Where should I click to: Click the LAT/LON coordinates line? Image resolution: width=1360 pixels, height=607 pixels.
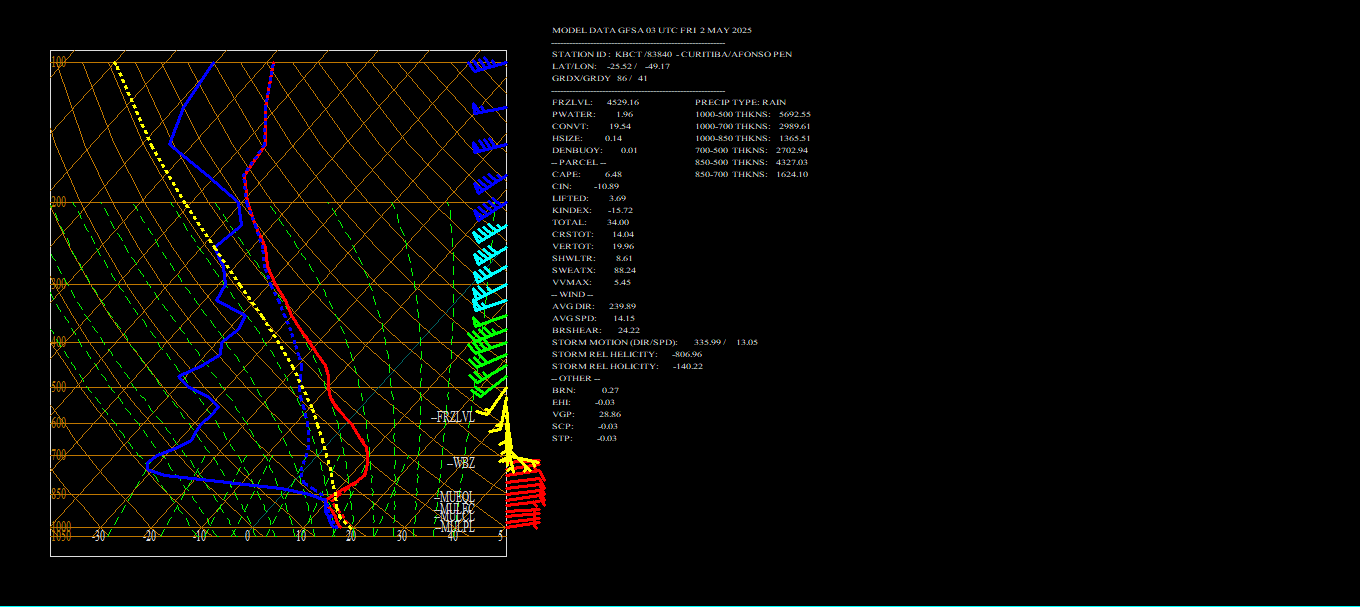611,66
